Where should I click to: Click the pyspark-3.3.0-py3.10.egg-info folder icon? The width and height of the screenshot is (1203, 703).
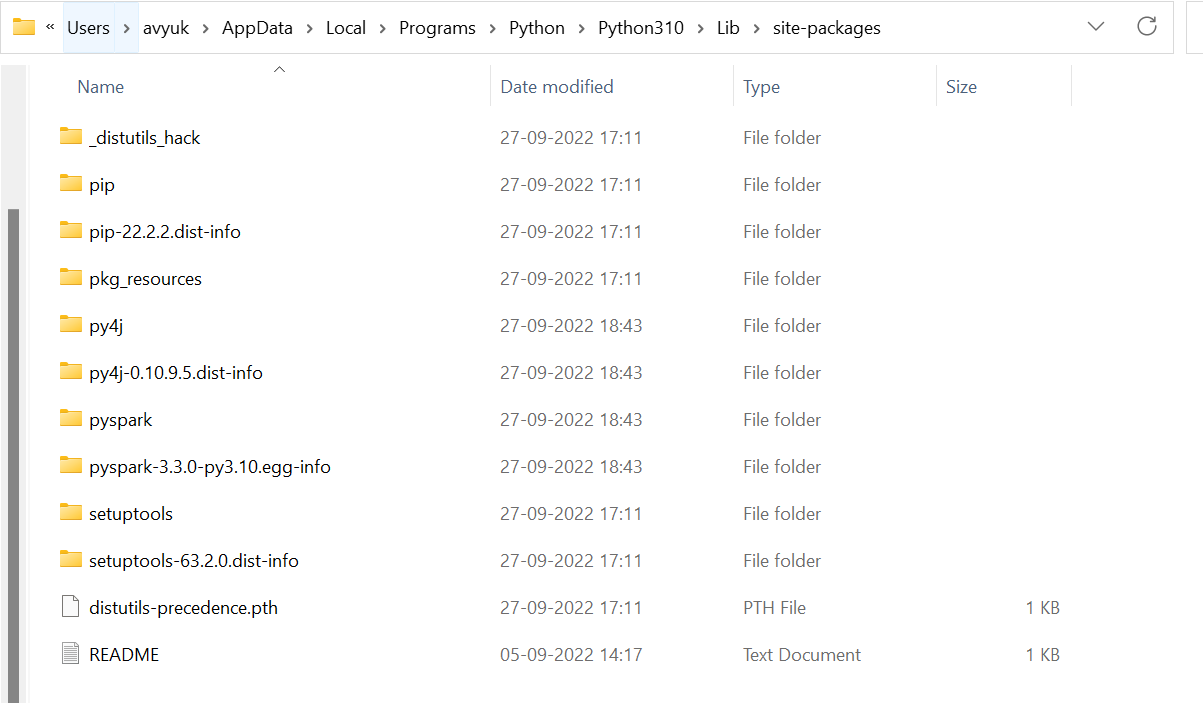(70, 465)
